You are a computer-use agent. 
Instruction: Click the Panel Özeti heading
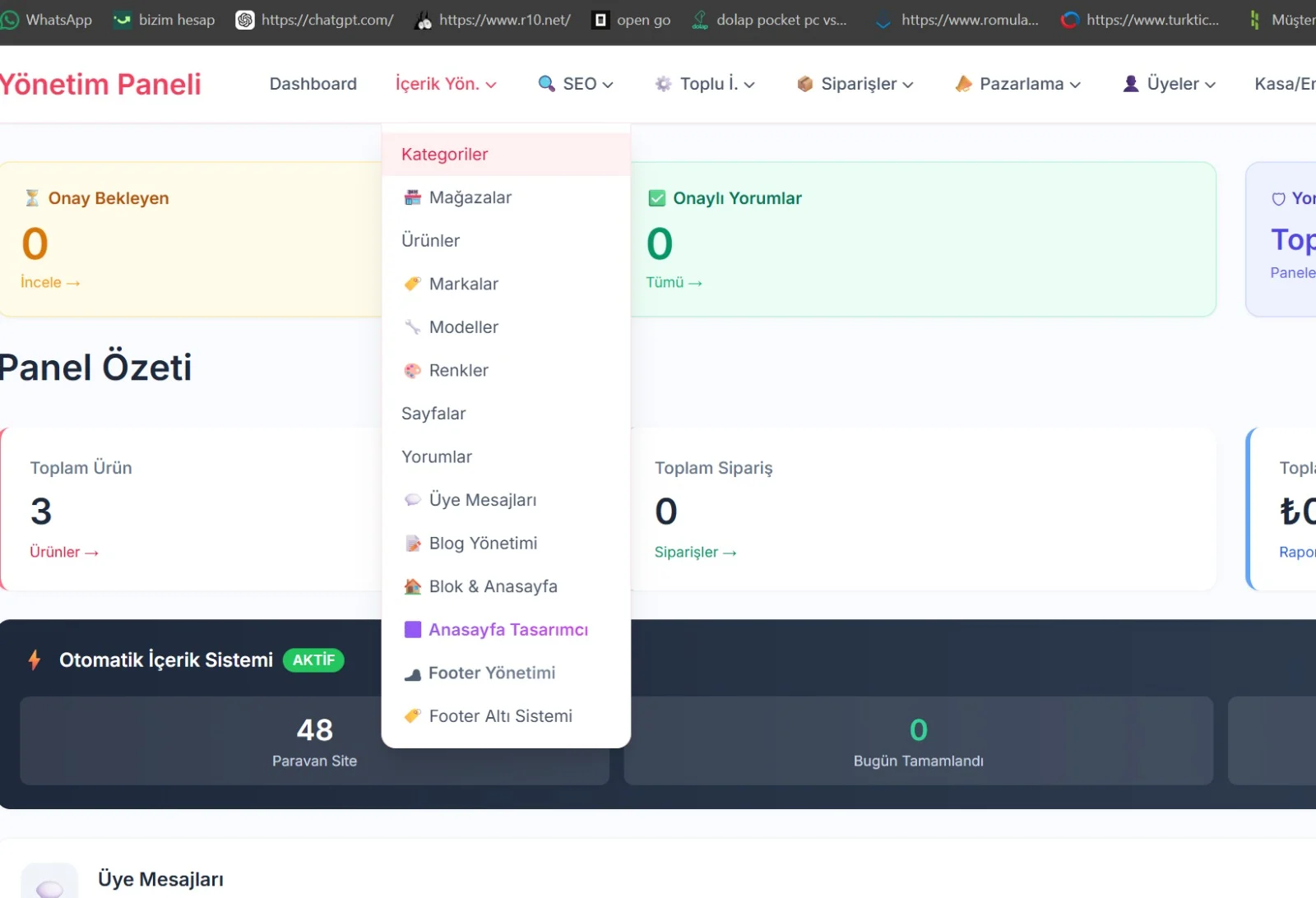point(95,367)
